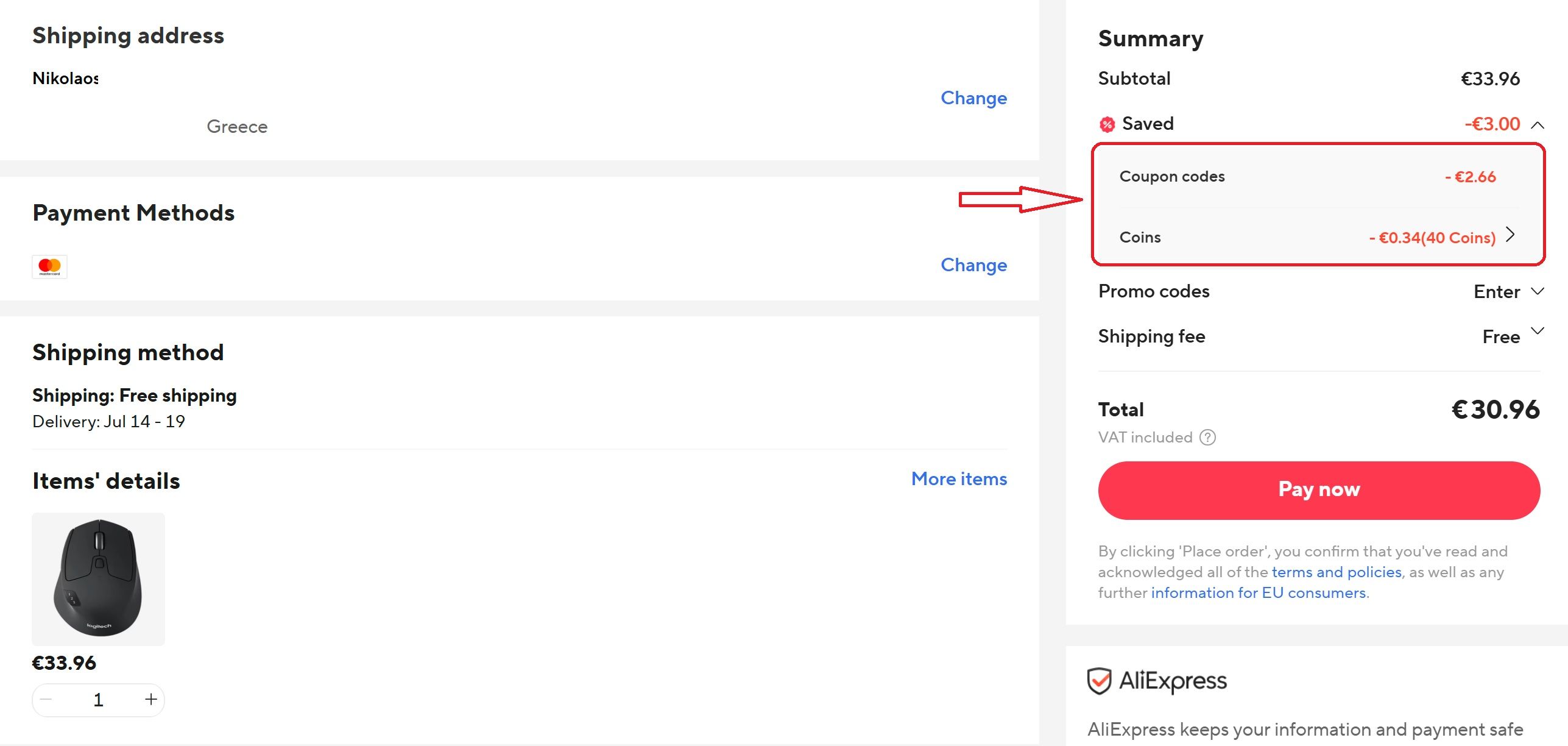
Task: Click the Nikolaos name text
Action: tap(65, 79)
